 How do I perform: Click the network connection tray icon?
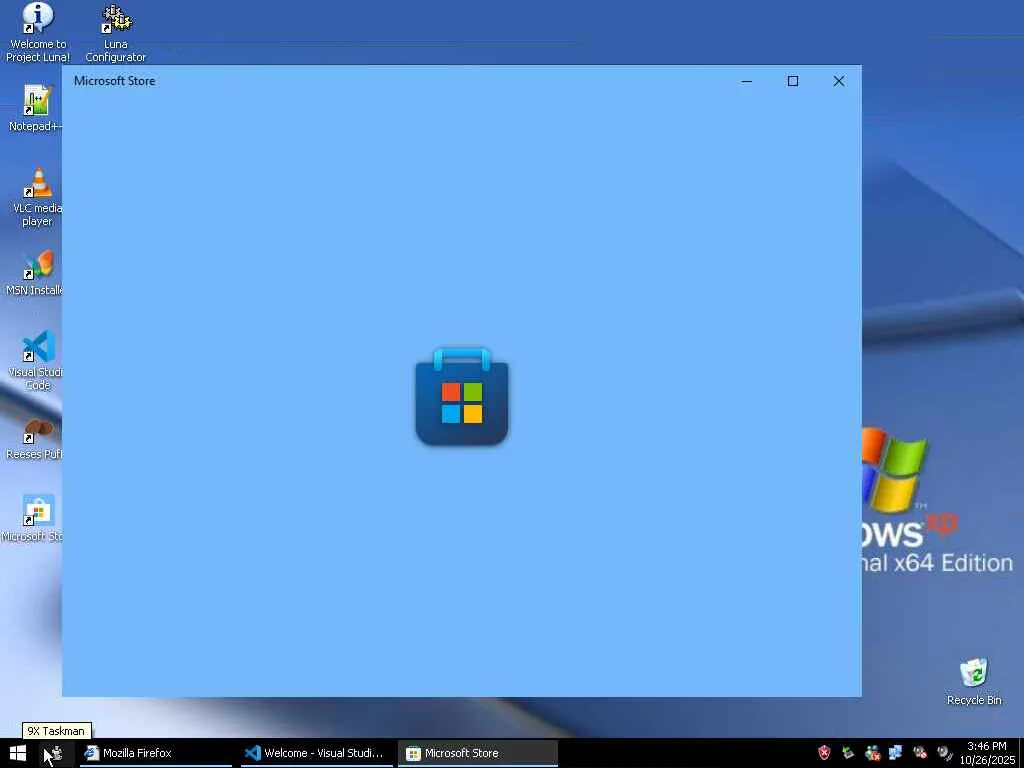(895, 753)
